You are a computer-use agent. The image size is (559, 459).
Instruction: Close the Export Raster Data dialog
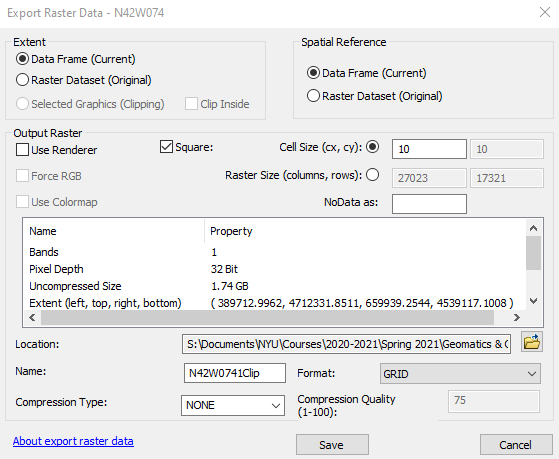coord(545,12)
